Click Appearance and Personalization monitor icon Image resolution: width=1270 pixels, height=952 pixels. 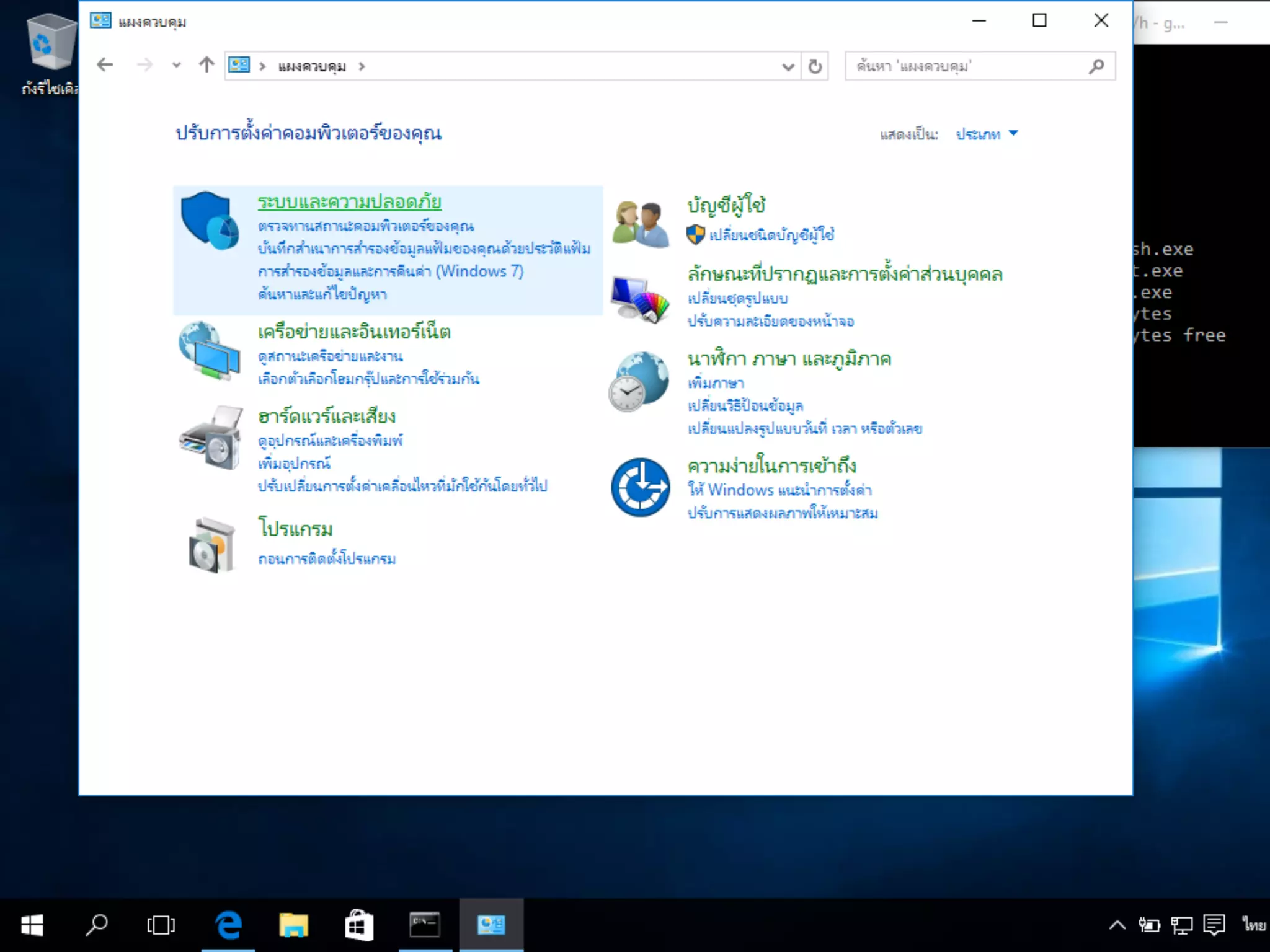(640, 299)
